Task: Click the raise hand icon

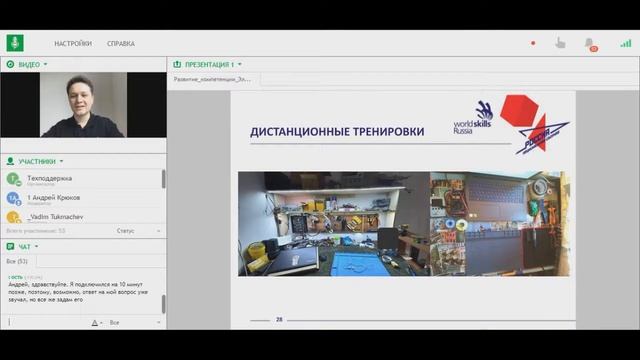Action: (x=560, y=43)
